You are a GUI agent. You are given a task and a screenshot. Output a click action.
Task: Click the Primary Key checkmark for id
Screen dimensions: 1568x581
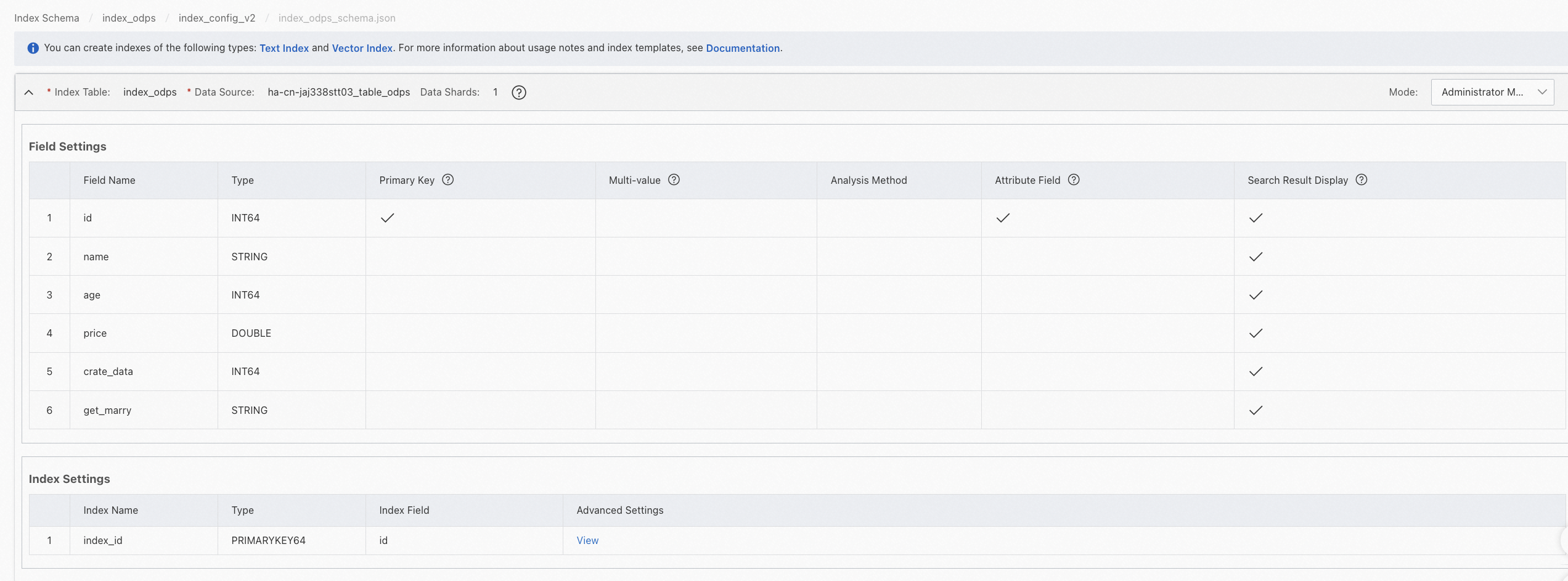tap(387, 218)
